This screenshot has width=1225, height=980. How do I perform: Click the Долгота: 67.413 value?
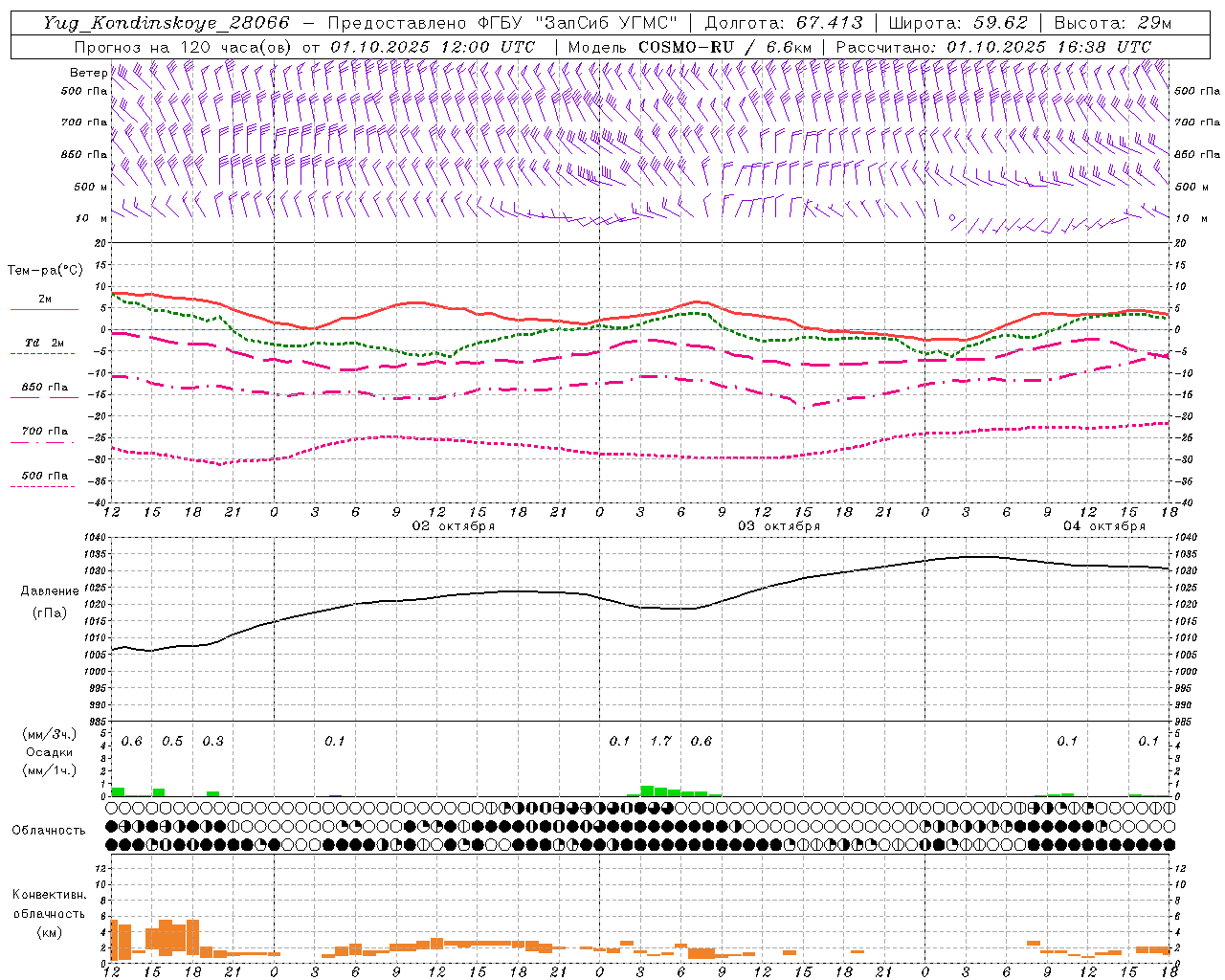click(784, 23)
